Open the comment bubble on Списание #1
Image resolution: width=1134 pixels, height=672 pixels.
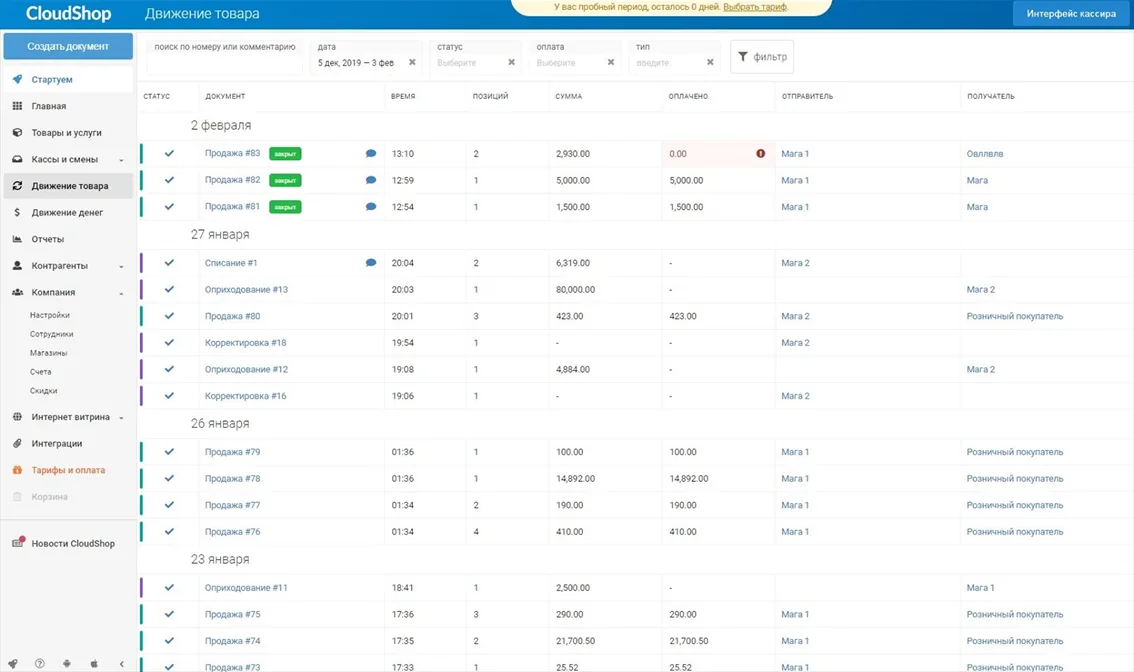point(371,263)
